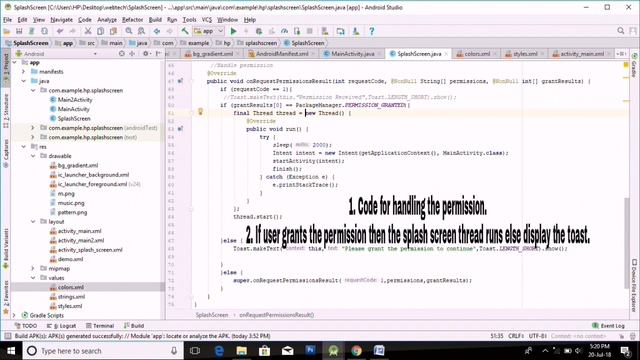Screen dimensions: 640x360
Task: Select music.png in drawable folder
Action: coord(71,203)
